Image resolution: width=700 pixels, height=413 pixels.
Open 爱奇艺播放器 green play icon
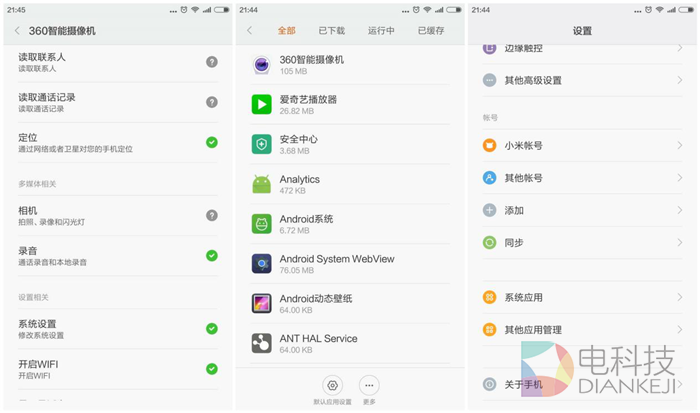click(x=262, y=104)
